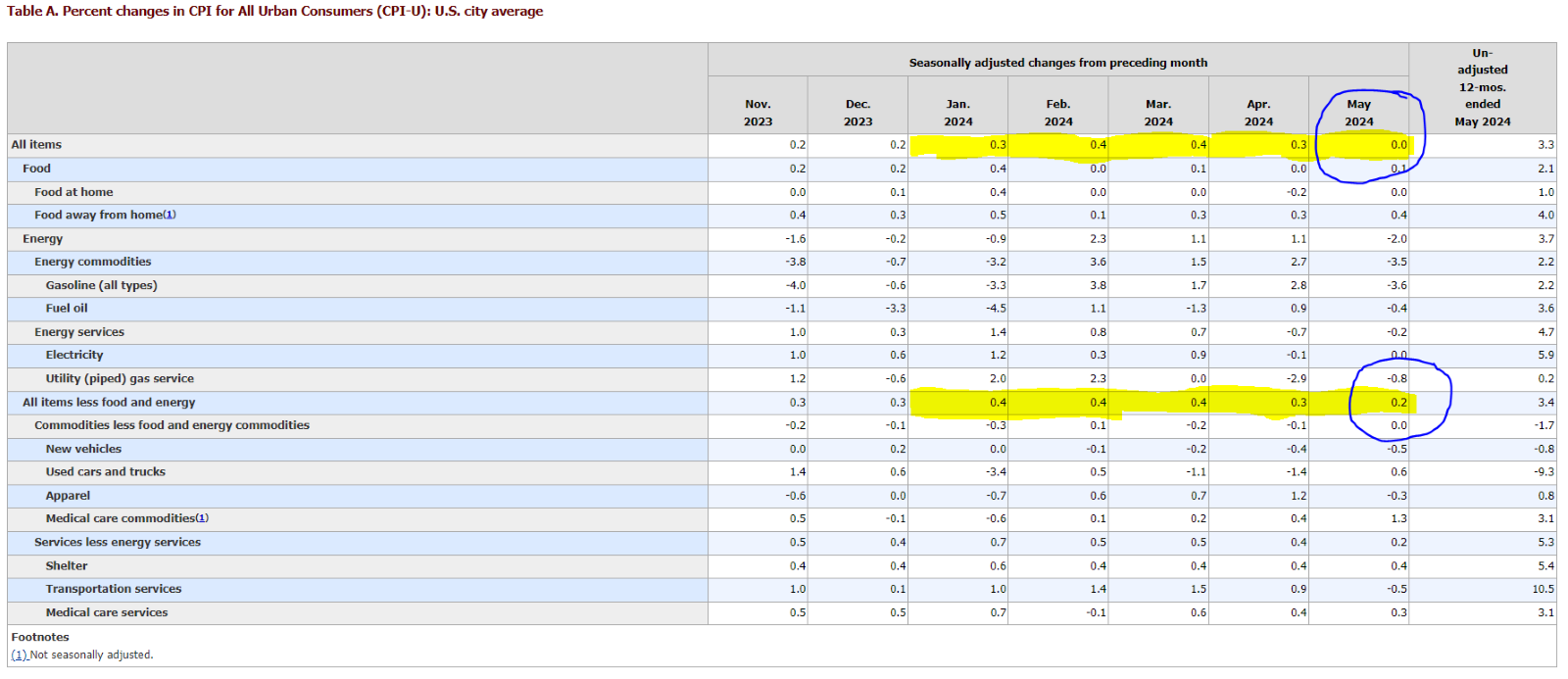The width and height of the screenshot is (1568, 679).
Task: Click the Nov. 2023 column header
Action: [x=758, y=113]
